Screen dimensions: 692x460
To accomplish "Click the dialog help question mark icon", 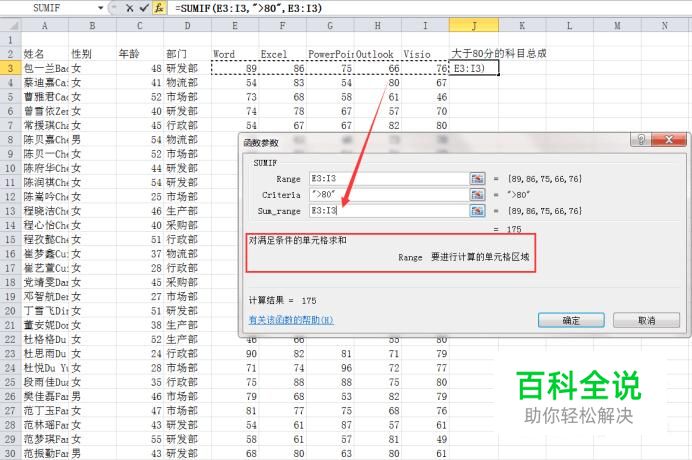I will point(641,140).
